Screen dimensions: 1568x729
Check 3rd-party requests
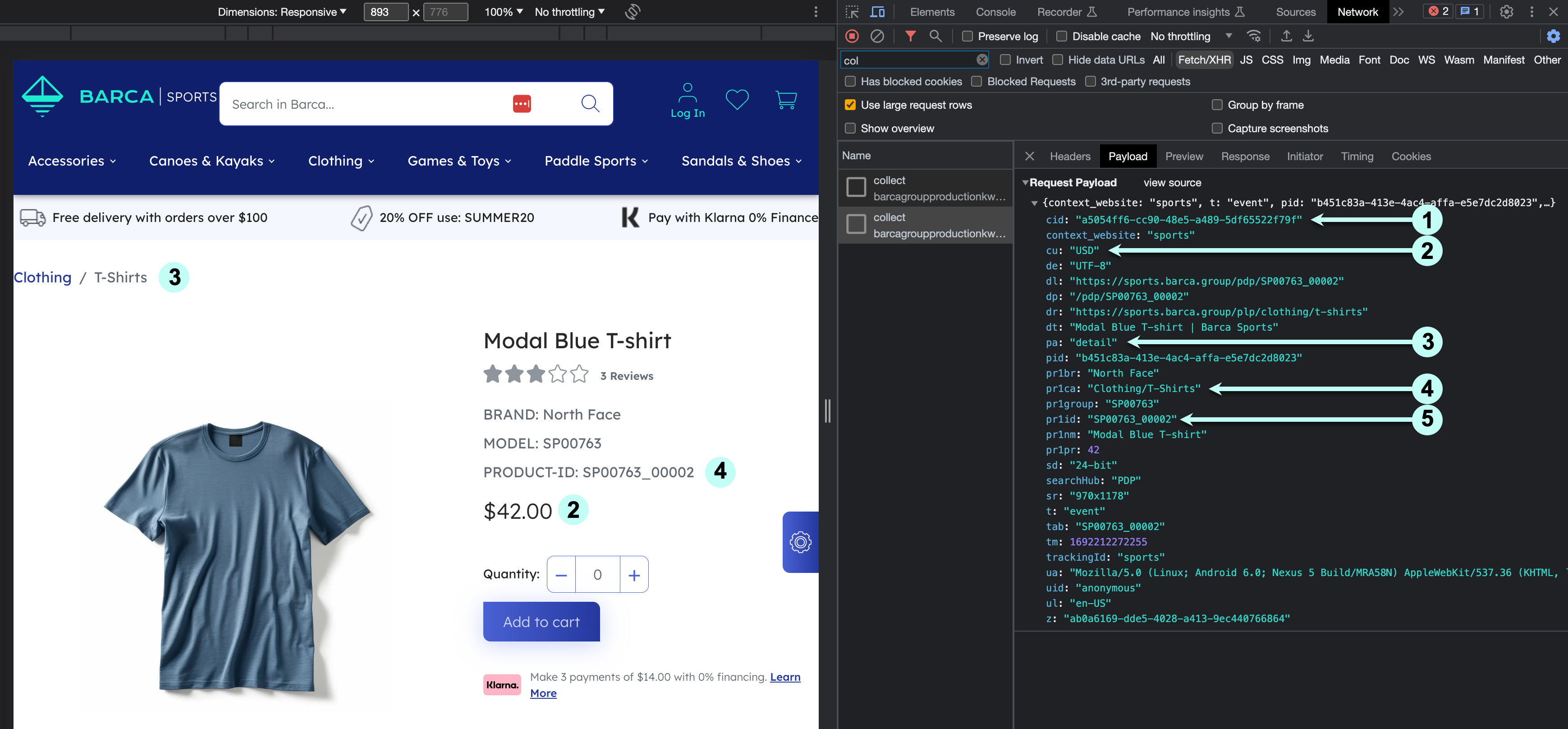[1090, 81]
